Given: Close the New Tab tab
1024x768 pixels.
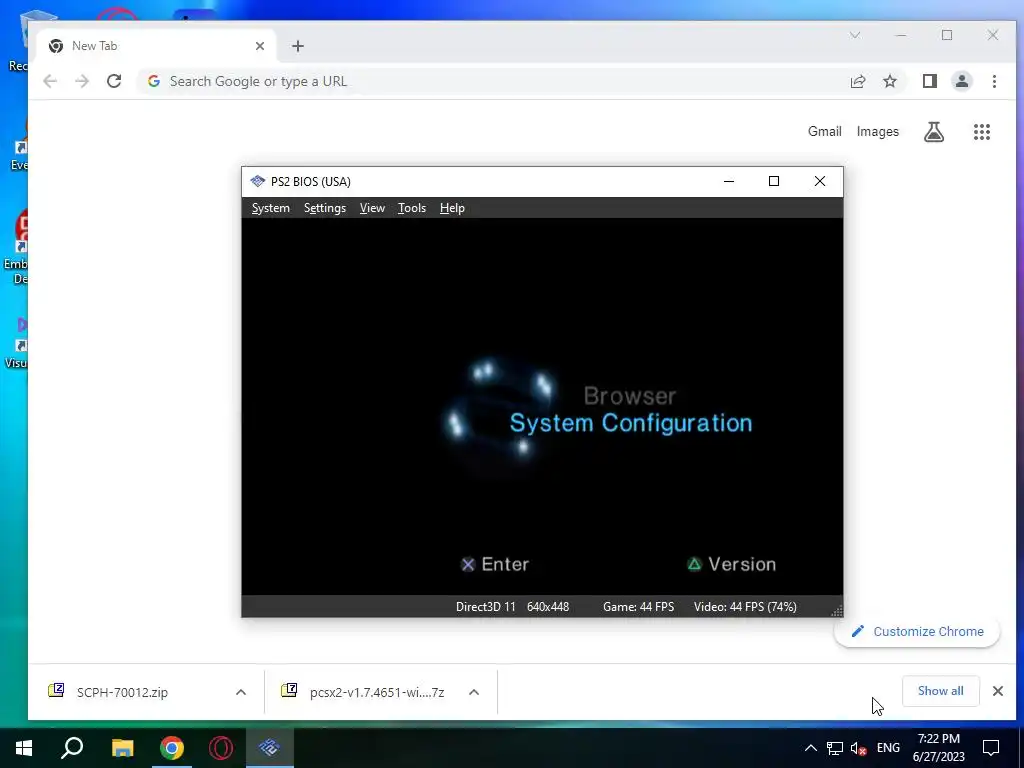Looking at the screenshot, I should (260, 46).
